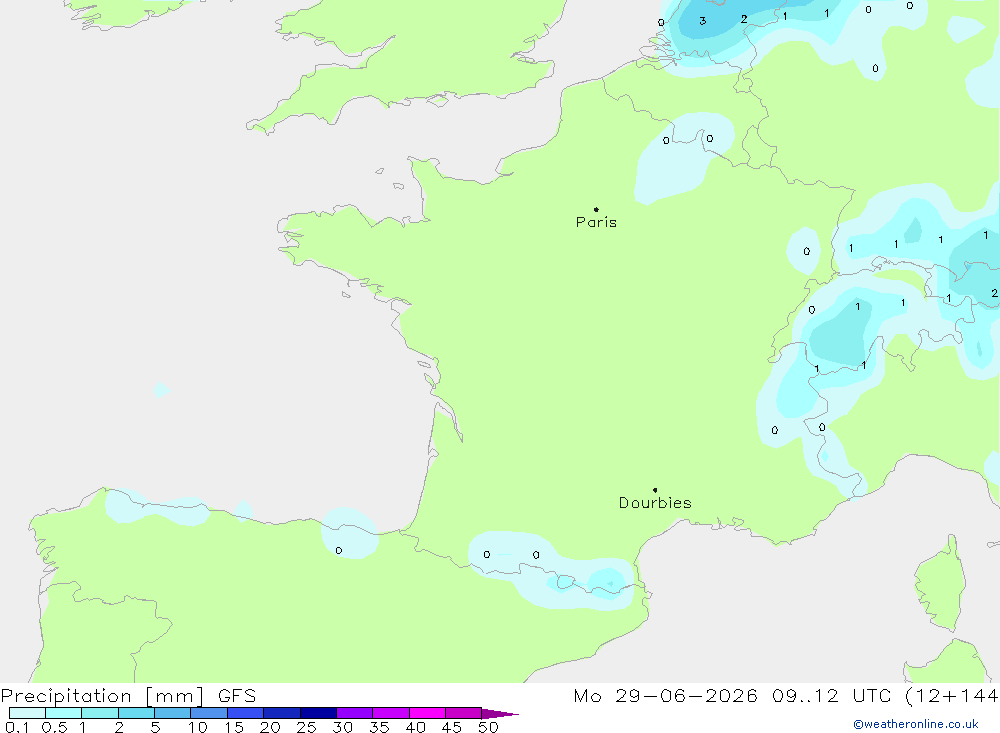Select the 5 mm legend color swatch

pos(172,713)
